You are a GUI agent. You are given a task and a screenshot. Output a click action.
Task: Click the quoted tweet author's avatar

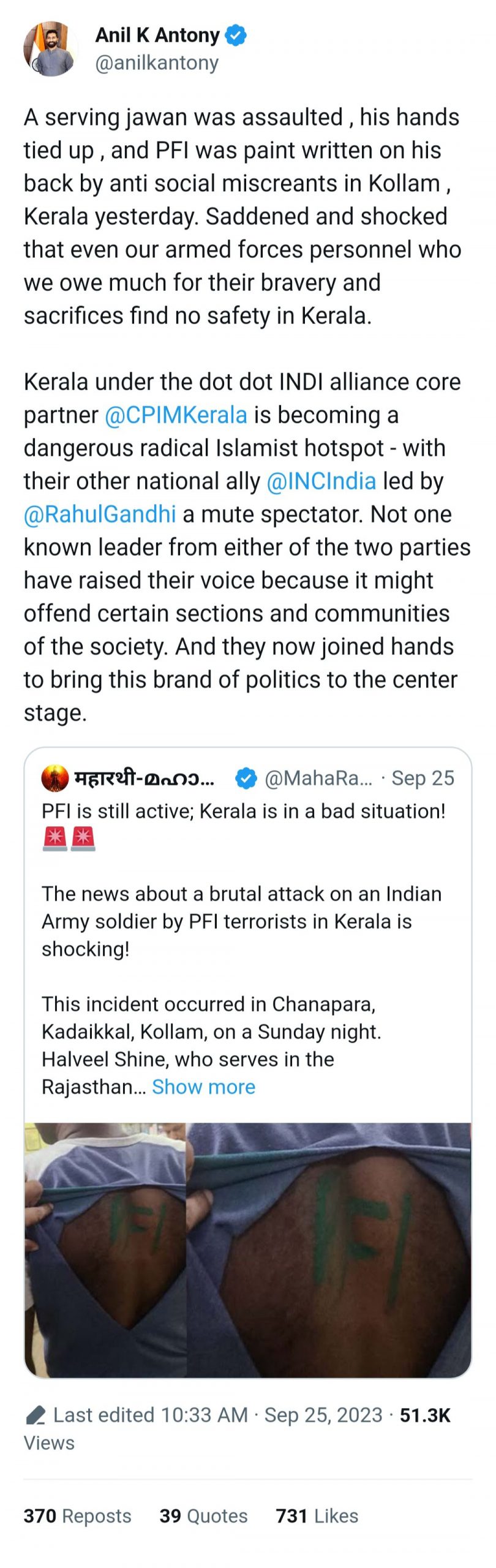pos(54,778)
